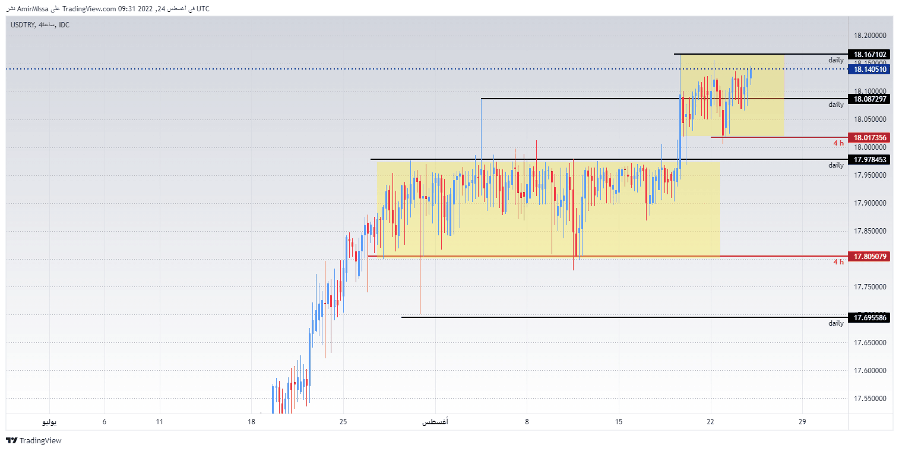Click date 22 on the time axis

coord(711,422)
